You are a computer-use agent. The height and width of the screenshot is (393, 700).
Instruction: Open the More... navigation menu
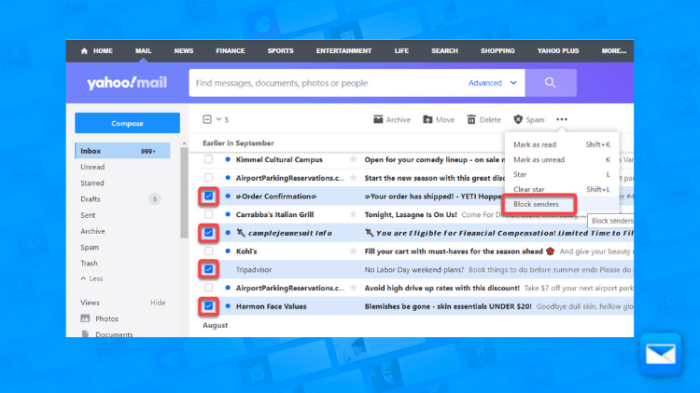[x=613, y=51]
